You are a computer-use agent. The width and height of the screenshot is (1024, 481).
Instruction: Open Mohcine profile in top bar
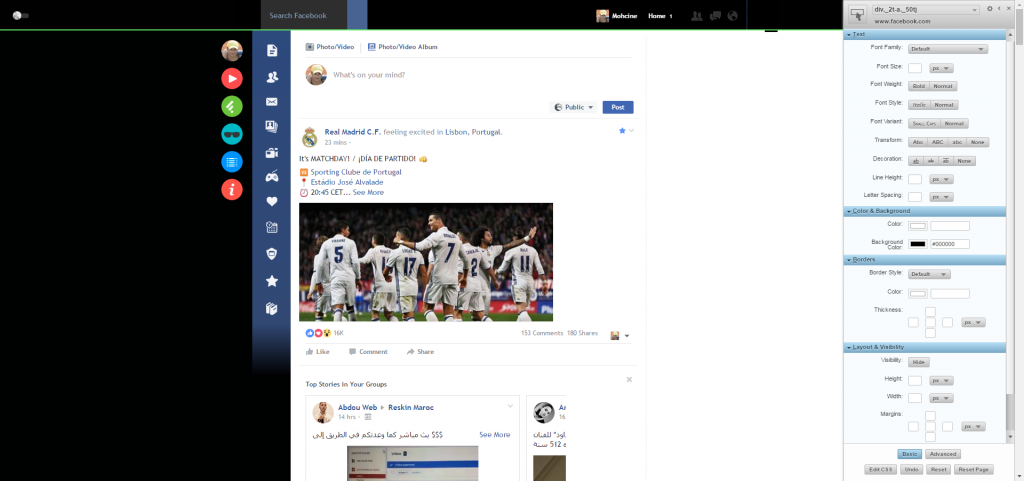coord(617,16)
